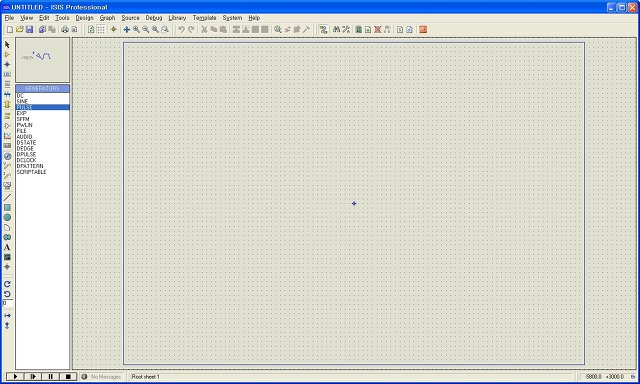Select the 2D closed path tool
The width and height of the screenshot is (640, 384).
(7, 237)
